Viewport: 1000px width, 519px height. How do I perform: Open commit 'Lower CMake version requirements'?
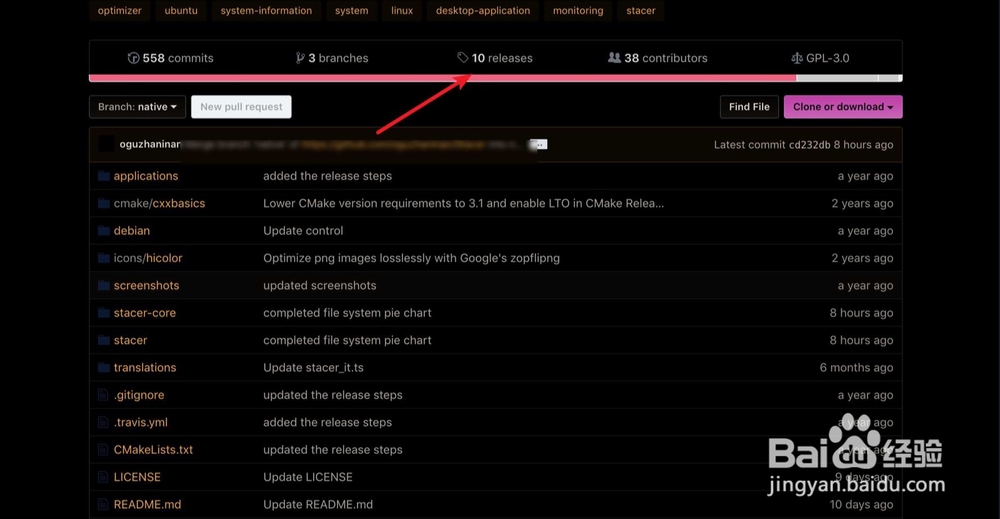[x=464, y=203]
